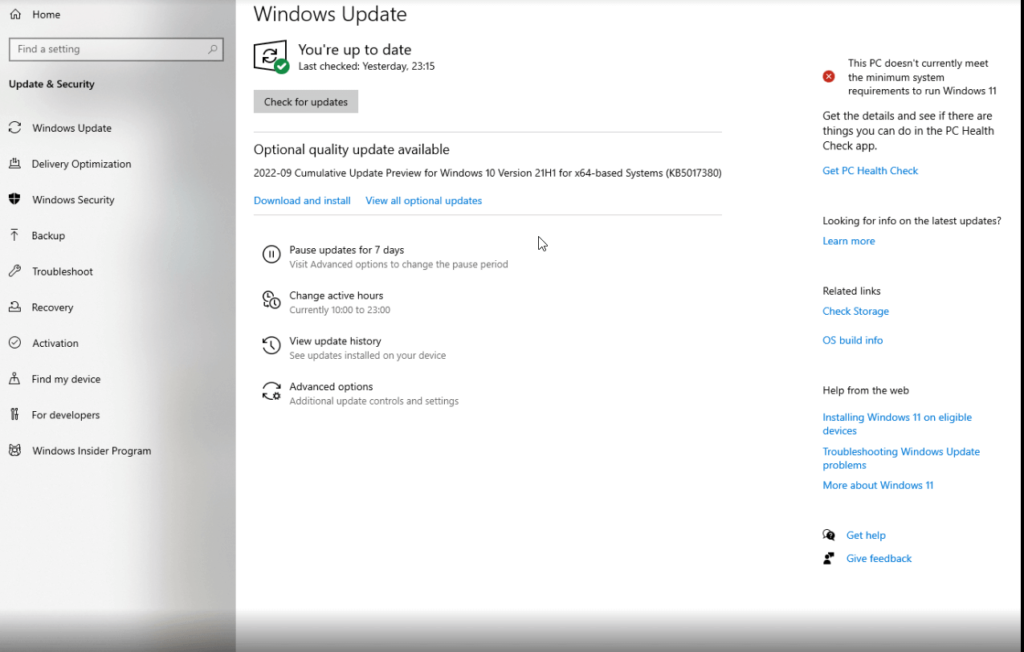This screenshot has height=652, width=1024.
Task: Click the Troubleshoot wrench icon
Action: [x=14, y=270]
